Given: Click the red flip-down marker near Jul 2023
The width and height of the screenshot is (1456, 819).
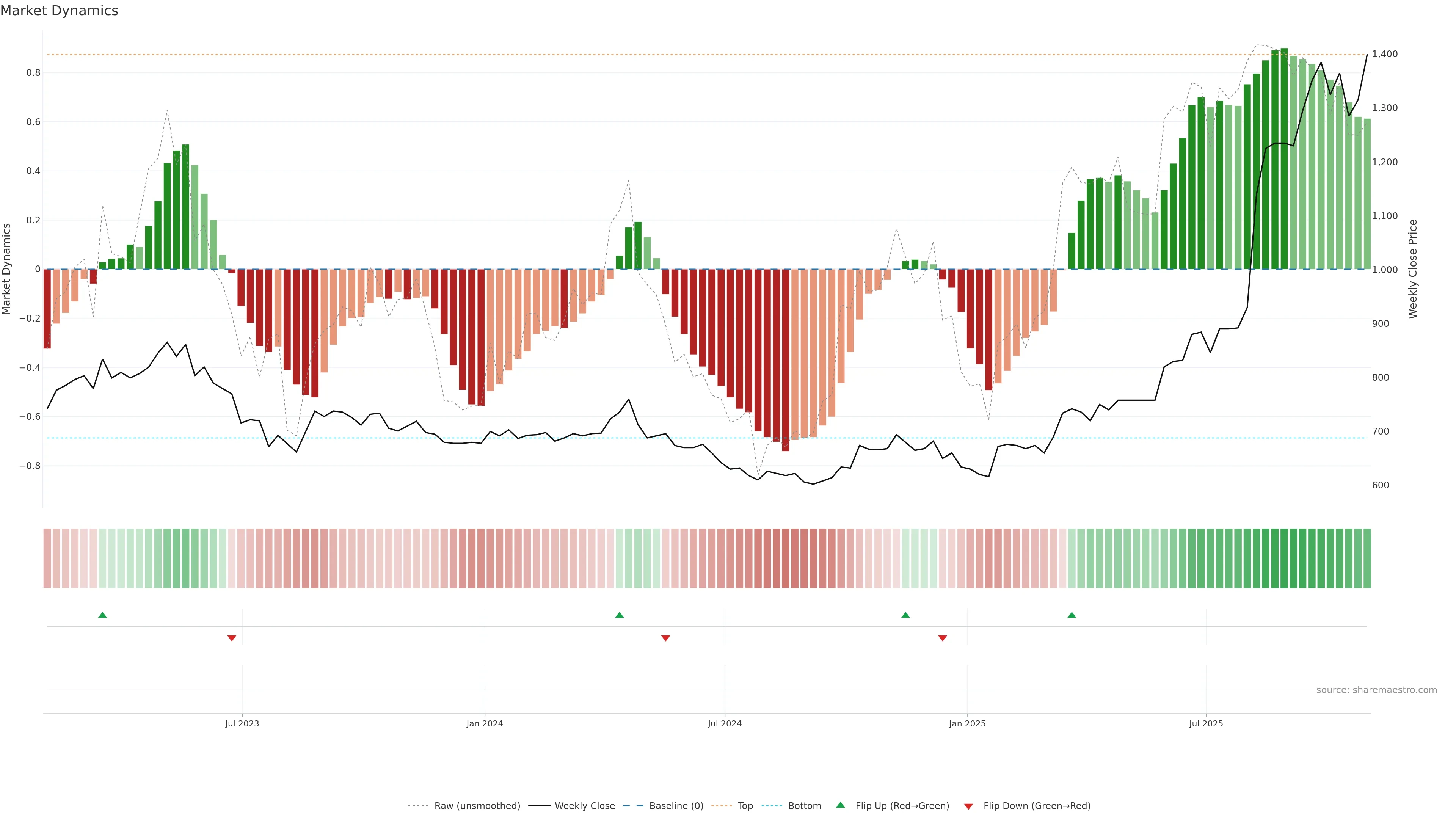Looking at the screenshot, I should 232,638.
